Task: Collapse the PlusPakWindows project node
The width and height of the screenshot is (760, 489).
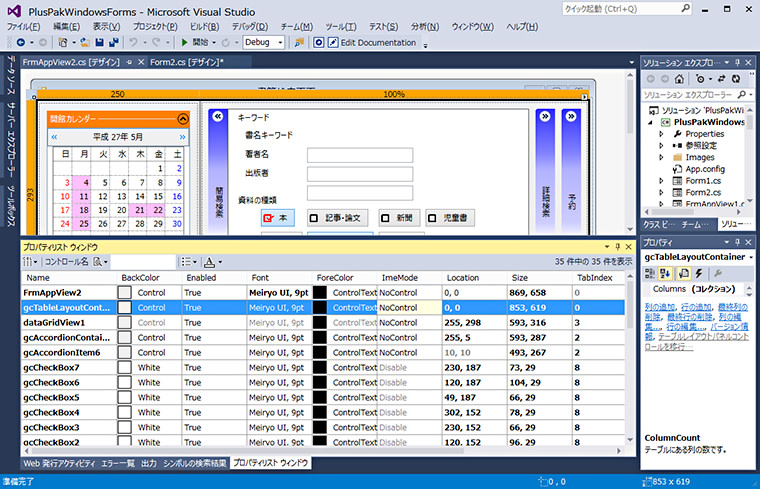Action: click(650, 122)
